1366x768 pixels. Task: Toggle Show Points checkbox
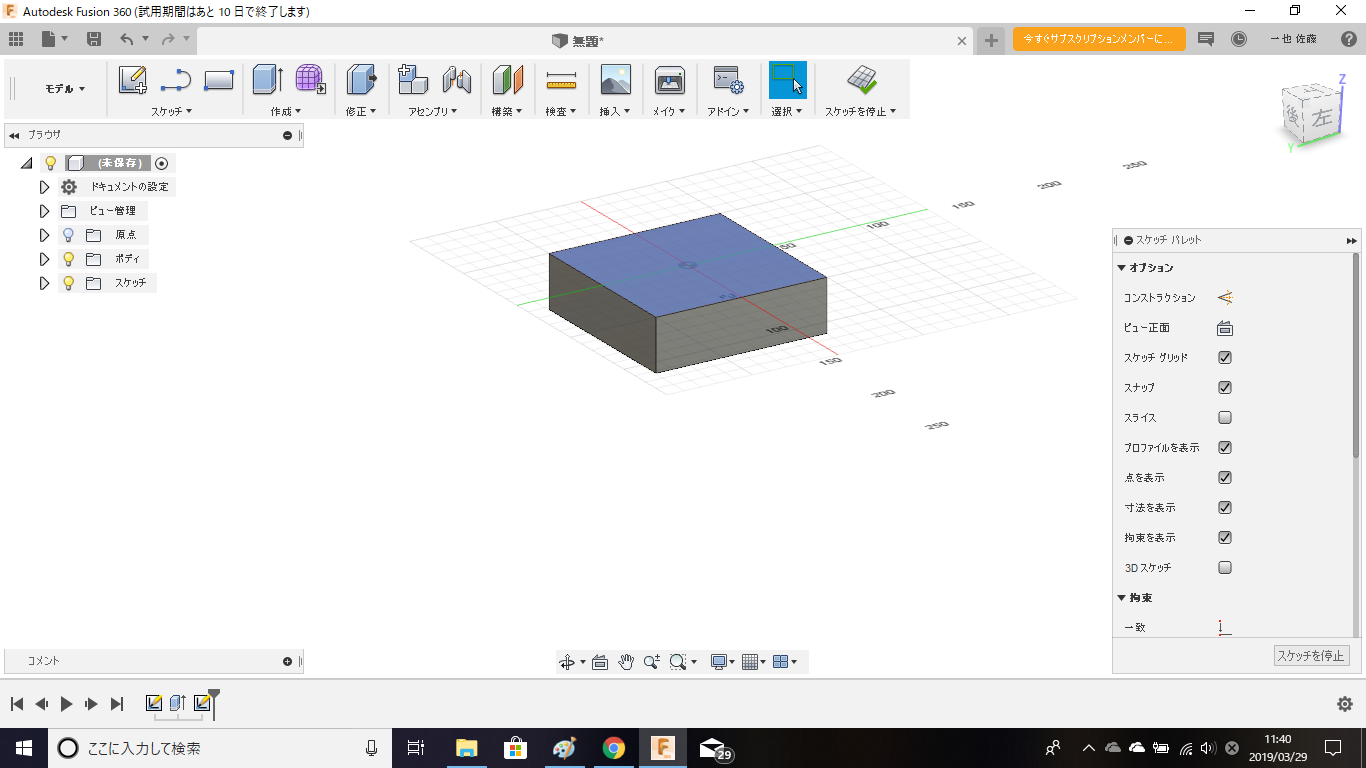click(1225, 478)
